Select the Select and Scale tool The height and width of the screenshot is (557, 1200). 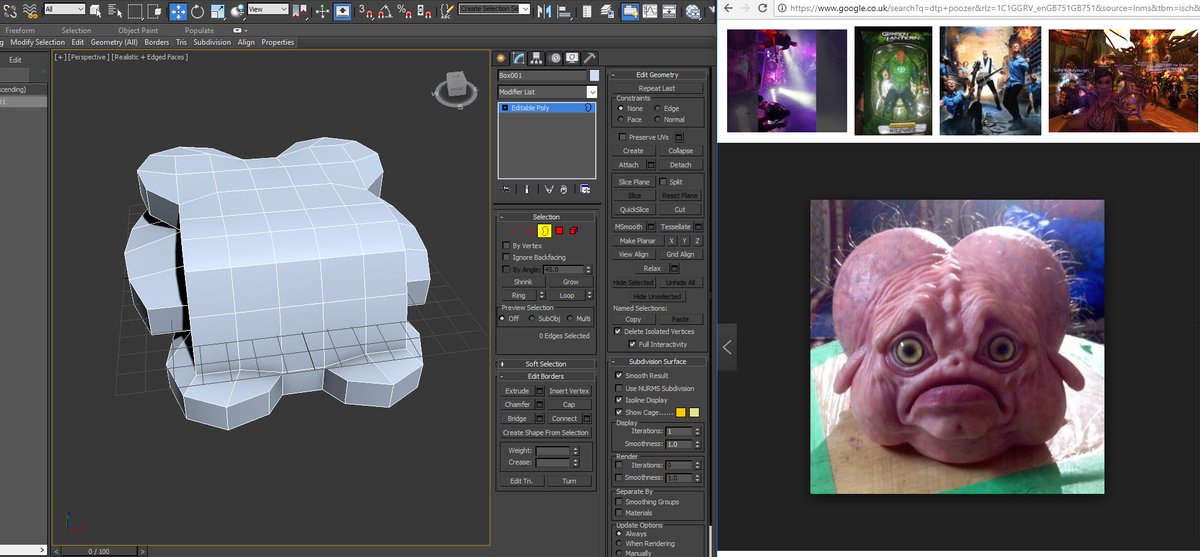(x=218, y=11)
